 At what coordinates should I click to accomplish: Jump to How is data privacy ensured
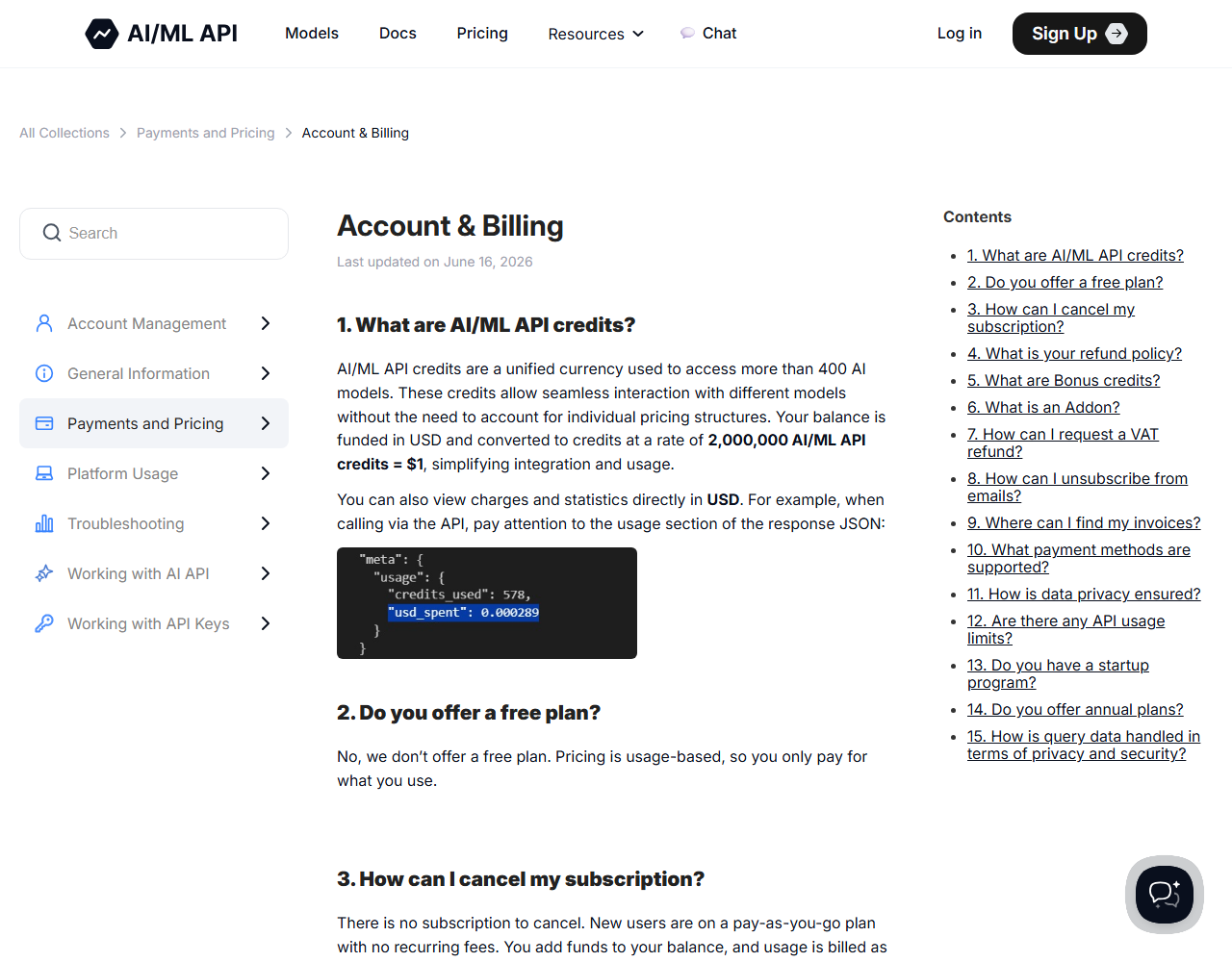1084,594
